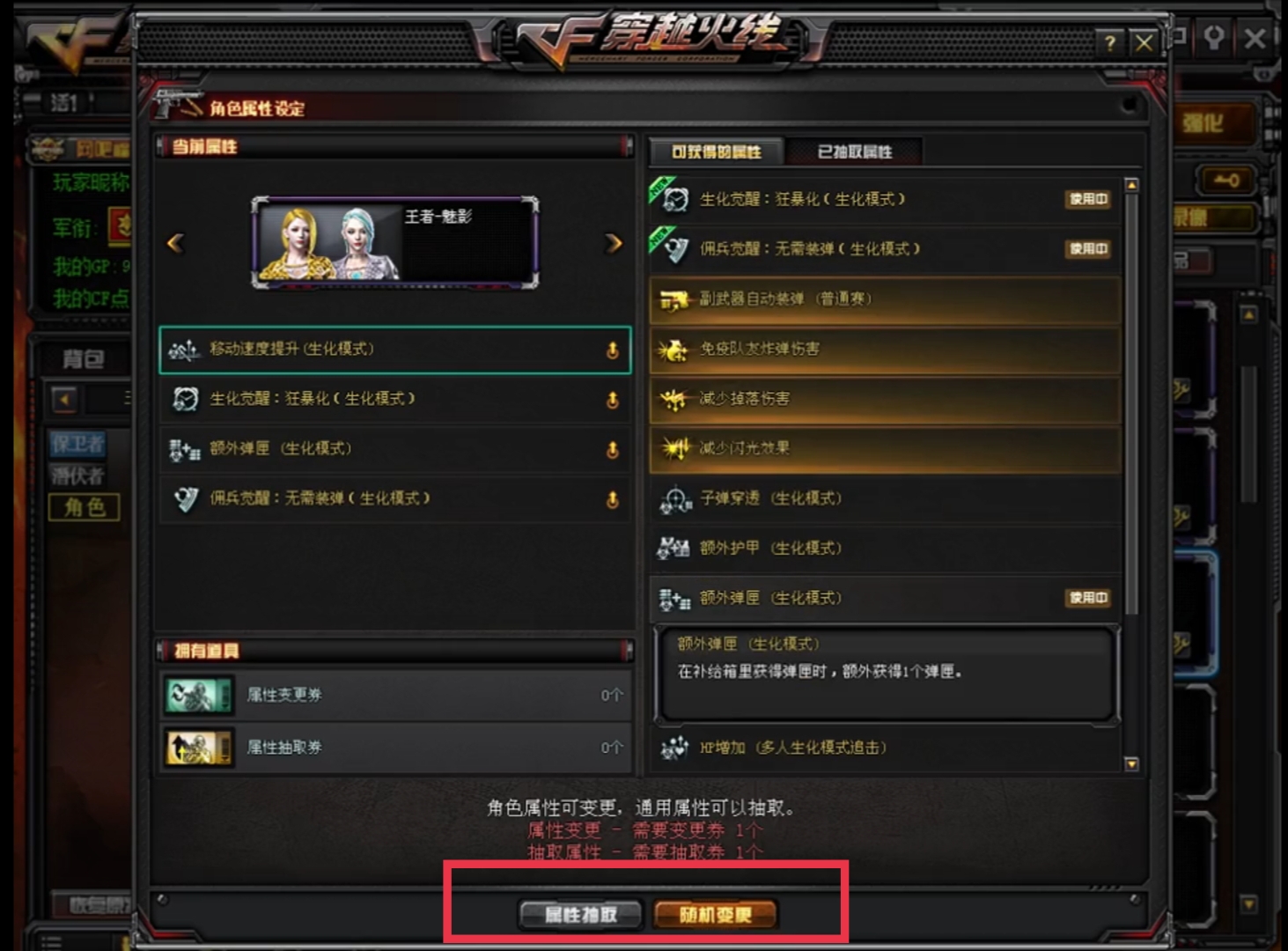Click the 减少闪光效果 attribute icon
Screen dimensions: 1288x951
673,449
